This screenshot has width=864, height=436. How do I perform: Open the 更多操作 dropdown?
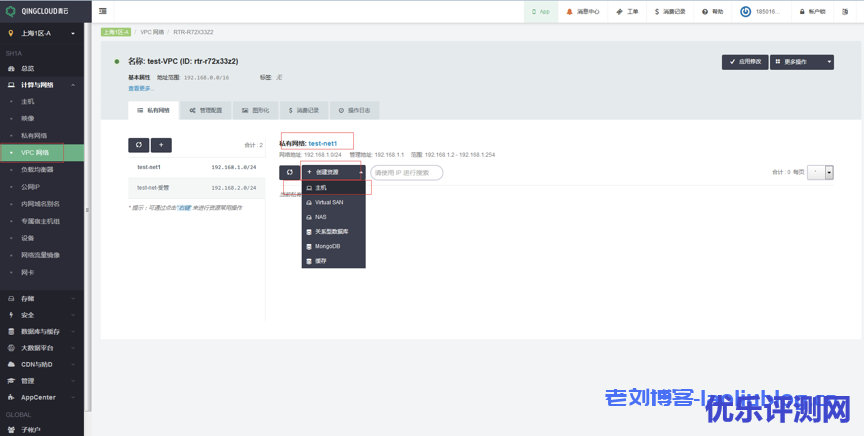pyautogui.click(x=801, y=62)
